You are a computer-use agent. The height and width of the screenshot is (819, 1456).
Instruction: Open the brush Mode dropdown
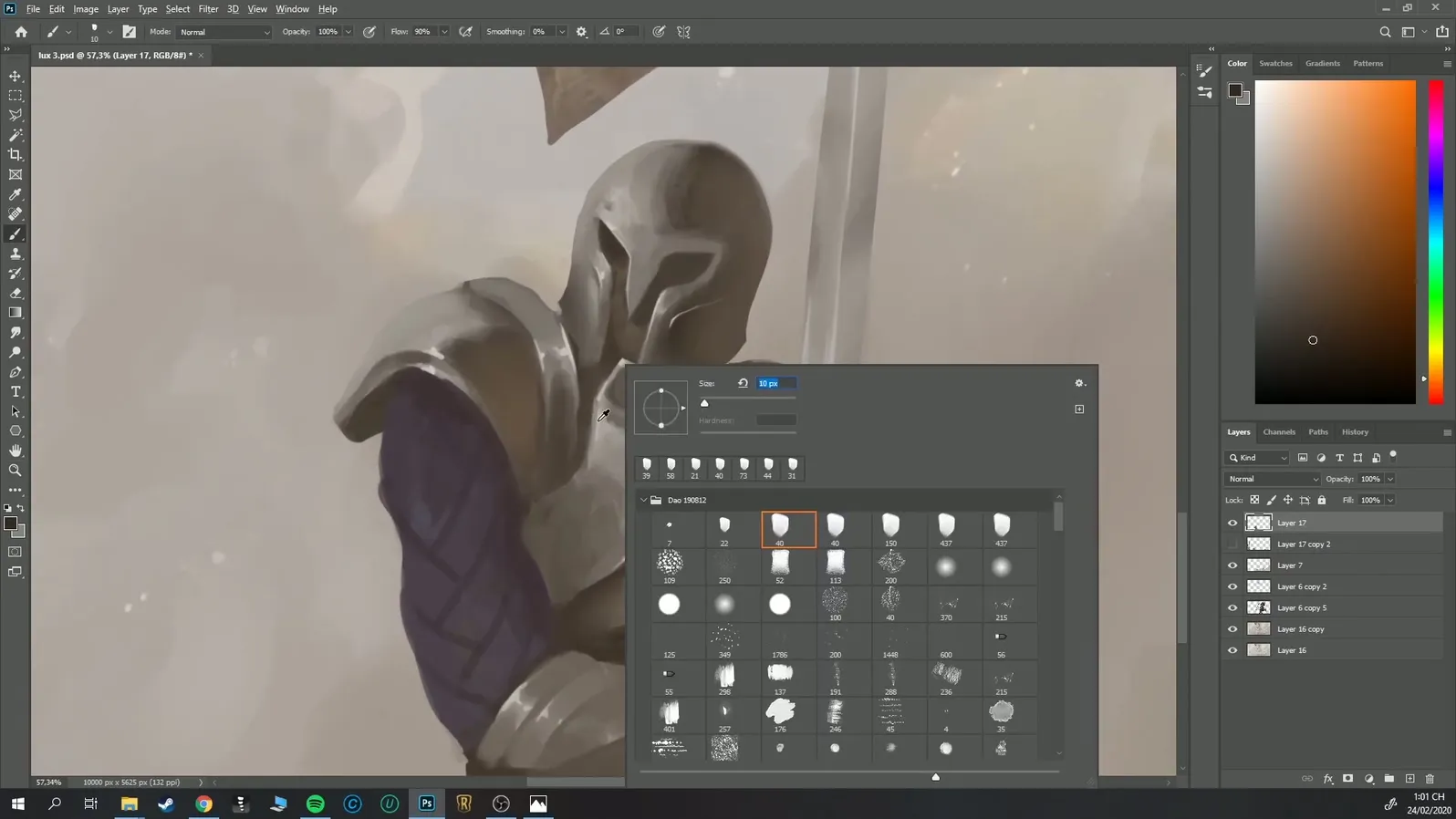(x=224, y=32)
